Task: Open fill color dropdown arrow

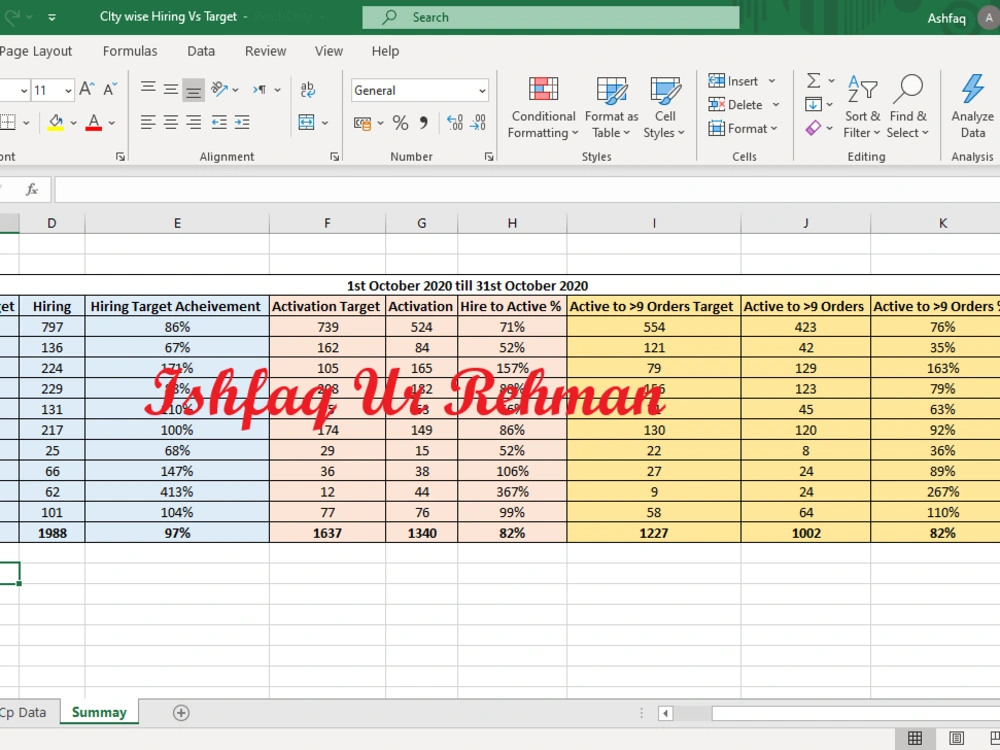Action: click(73, 122)
